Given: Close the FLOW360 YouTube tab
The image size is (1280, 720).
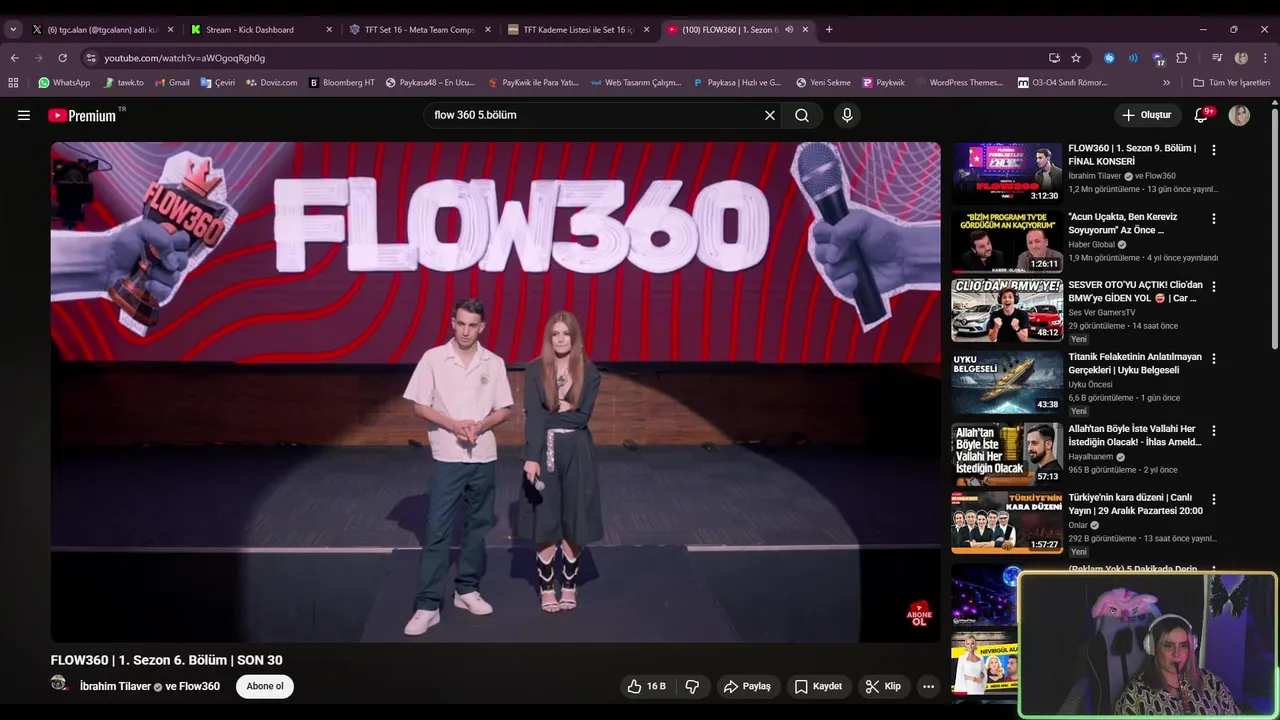Looking at the screenshot, I should click(x=805, y=30).
